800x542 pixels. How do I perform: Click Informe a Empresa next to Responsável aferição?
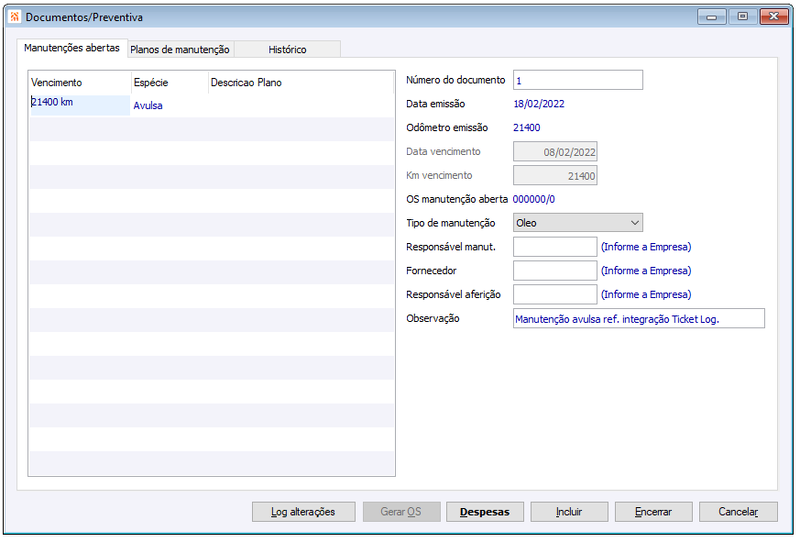point(646,295)
